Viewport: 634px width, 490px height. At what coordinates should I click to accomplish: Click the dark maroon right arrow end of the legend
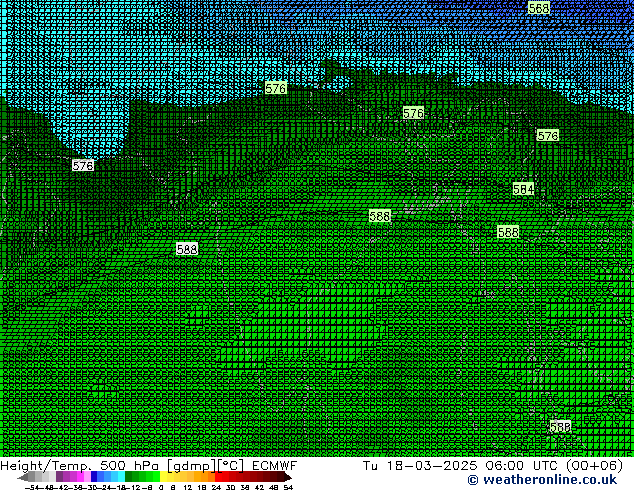(287, 476)
